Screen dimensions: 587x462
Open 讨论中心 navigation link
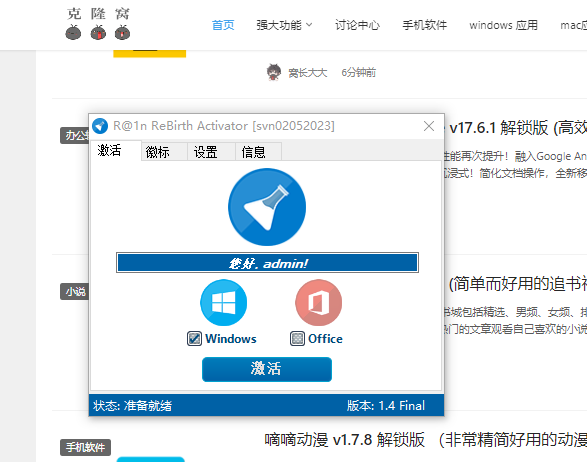(x=357, y=25)
